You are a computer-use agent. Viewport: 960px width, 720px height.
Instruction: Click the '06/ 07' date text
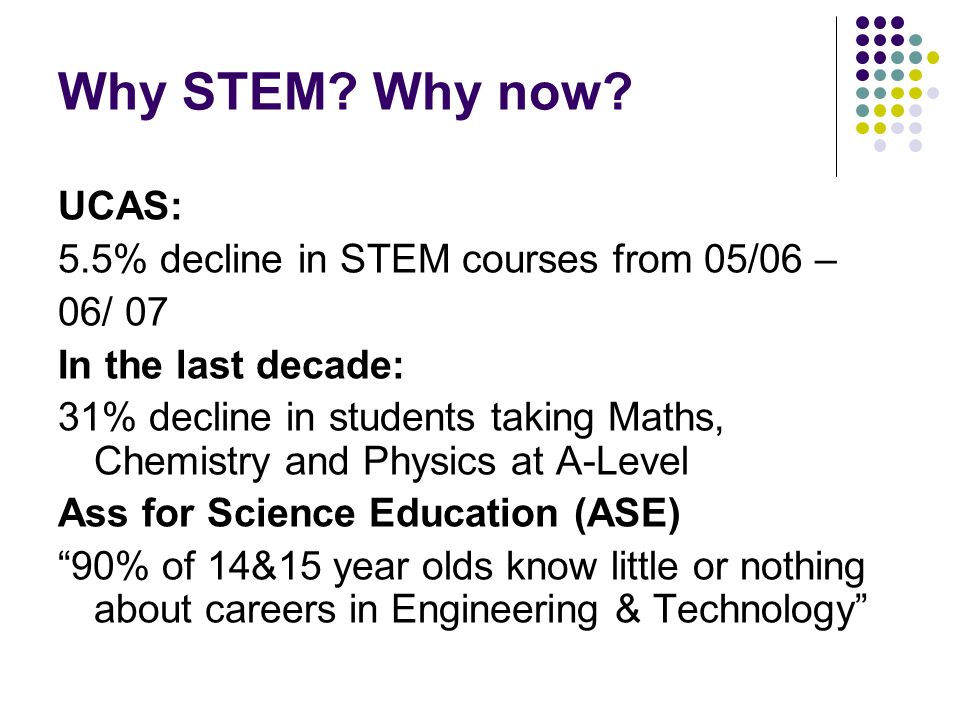[113, 312]
